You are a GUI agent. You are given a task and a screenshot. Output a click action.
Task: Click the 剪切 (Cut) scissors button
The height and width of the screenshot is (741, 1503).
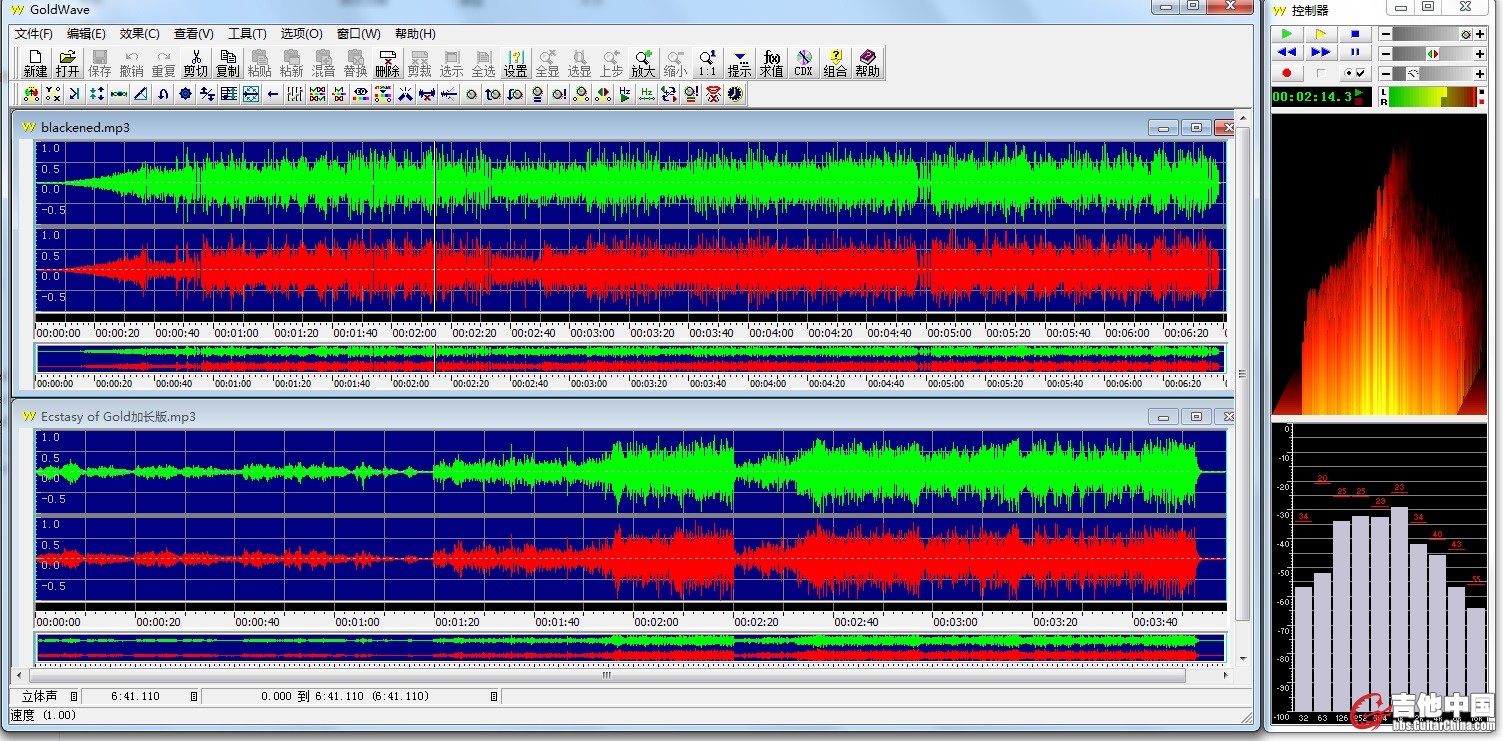(196, 64)
